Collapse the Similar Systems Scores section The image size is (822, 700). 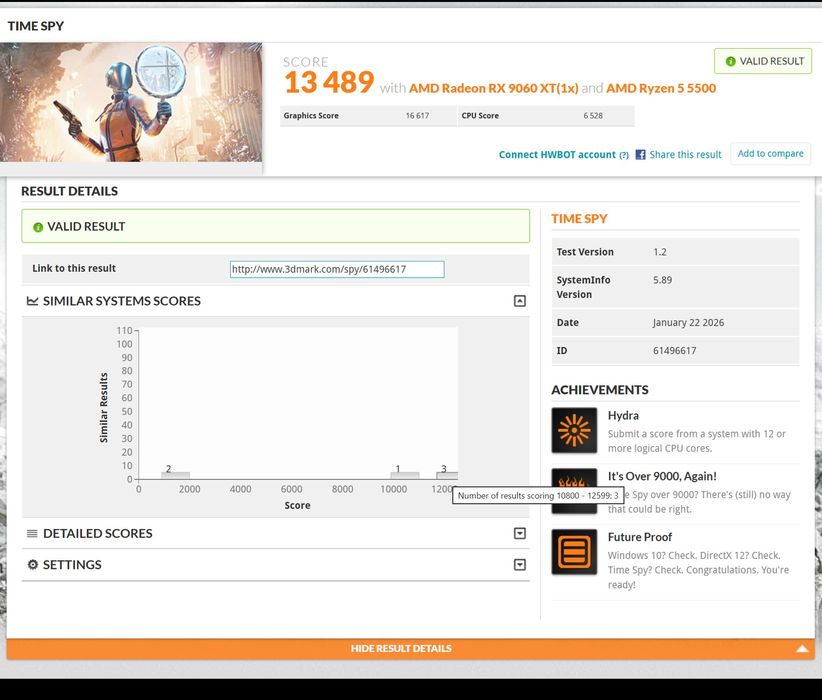pyautogui.click(x=520, y=301)
